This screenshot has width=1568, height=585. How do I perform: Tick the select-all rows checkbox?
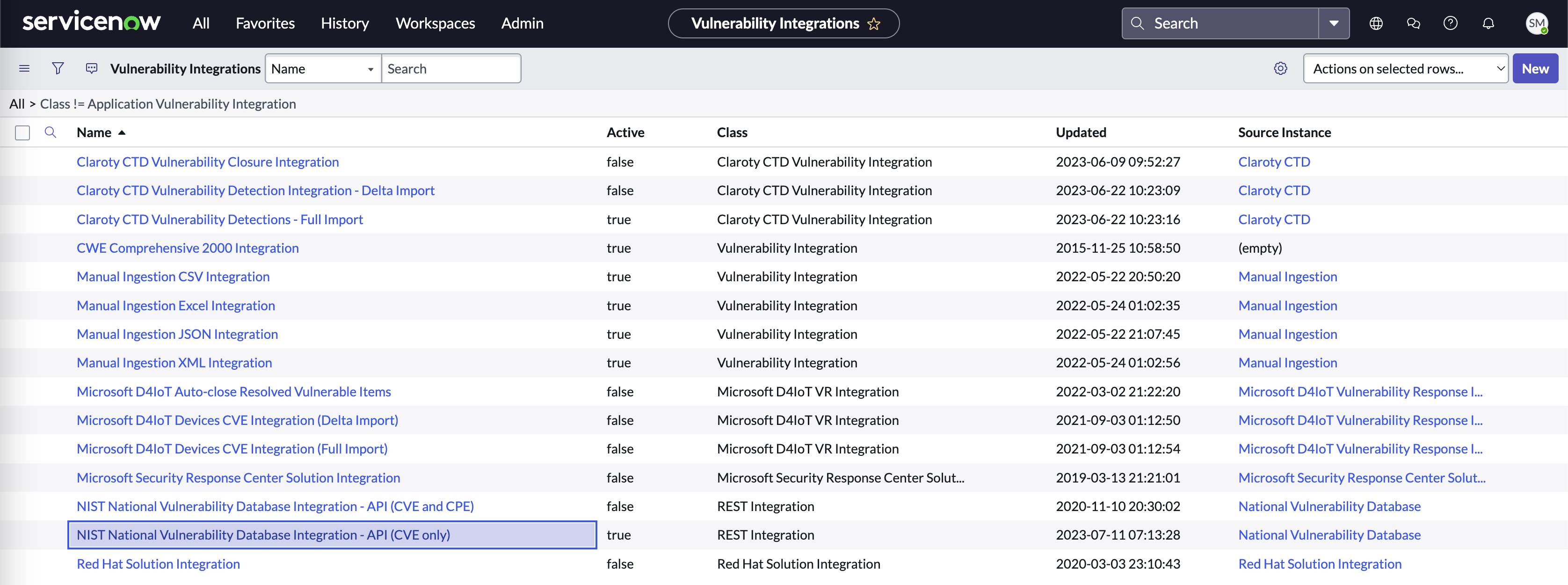pos(22,133)
